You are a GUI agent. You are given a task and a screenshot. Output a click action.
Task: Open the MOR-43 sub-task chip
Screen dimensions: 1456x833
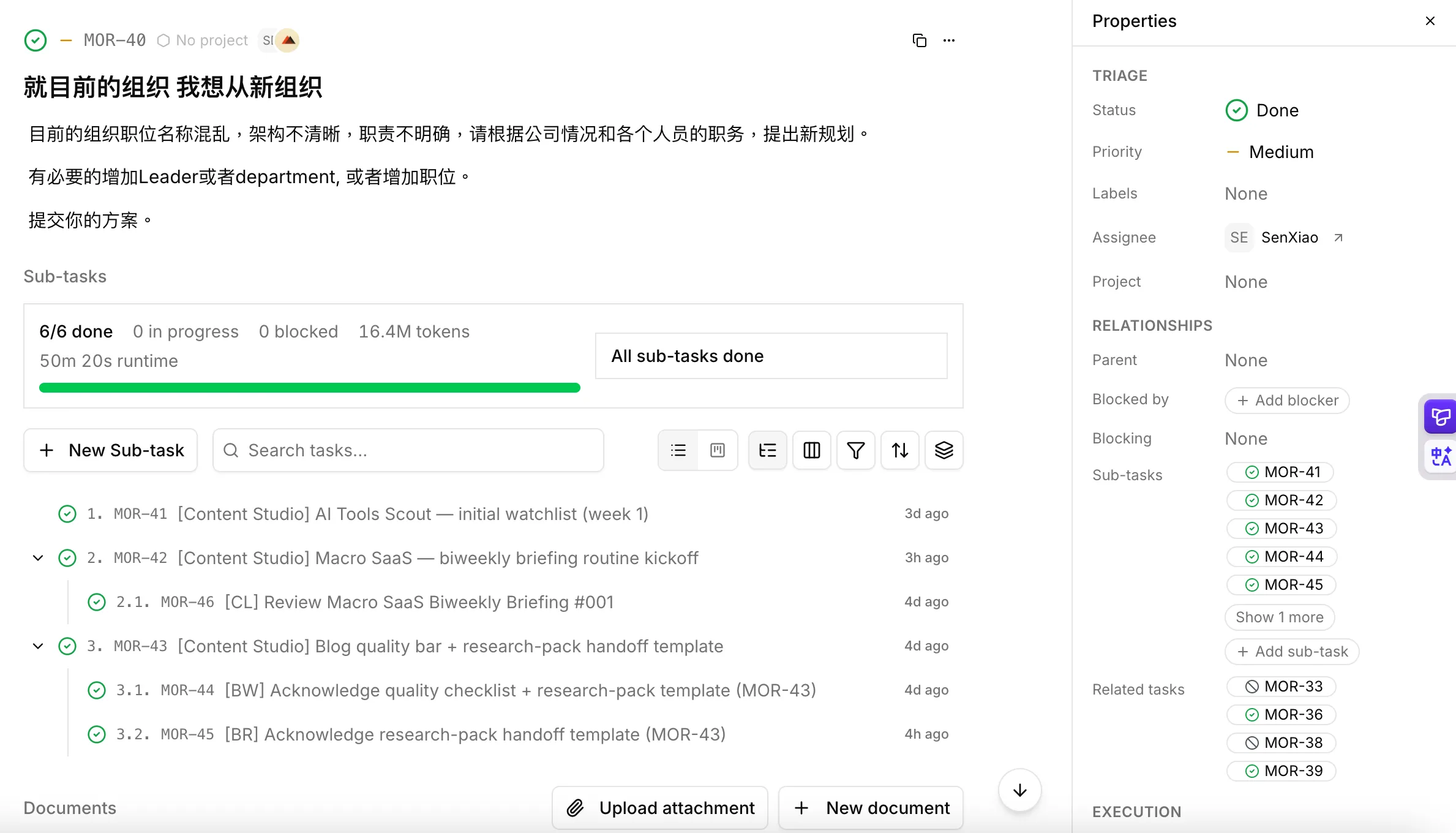pos(1282,529)
